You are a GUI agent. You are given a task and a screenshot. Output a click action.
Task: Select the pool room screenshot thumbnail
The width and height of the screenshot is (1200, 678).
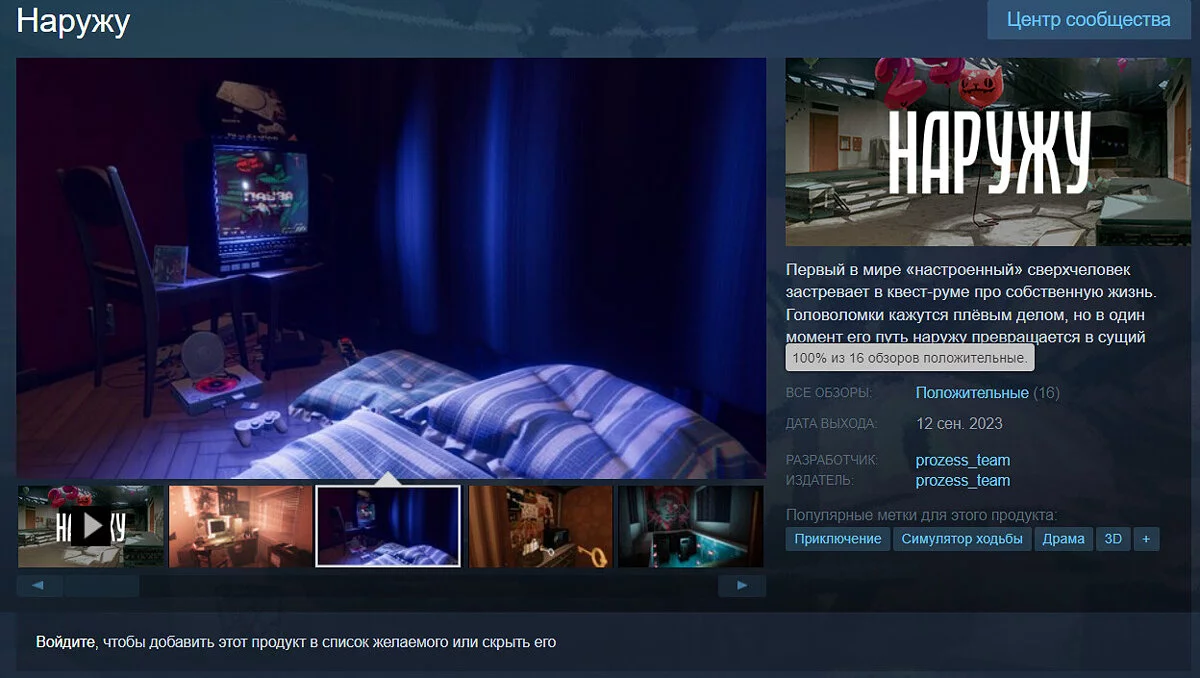tap(690, 526)
